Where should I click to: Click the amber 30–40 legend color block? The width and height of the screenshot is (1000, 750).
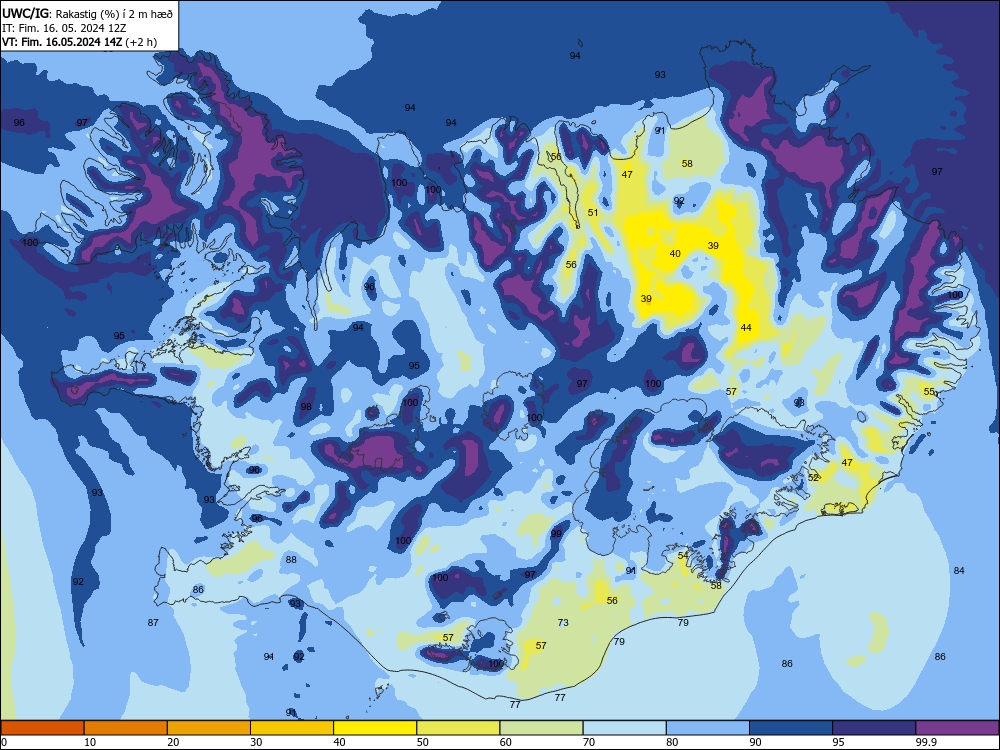[291, 728]
